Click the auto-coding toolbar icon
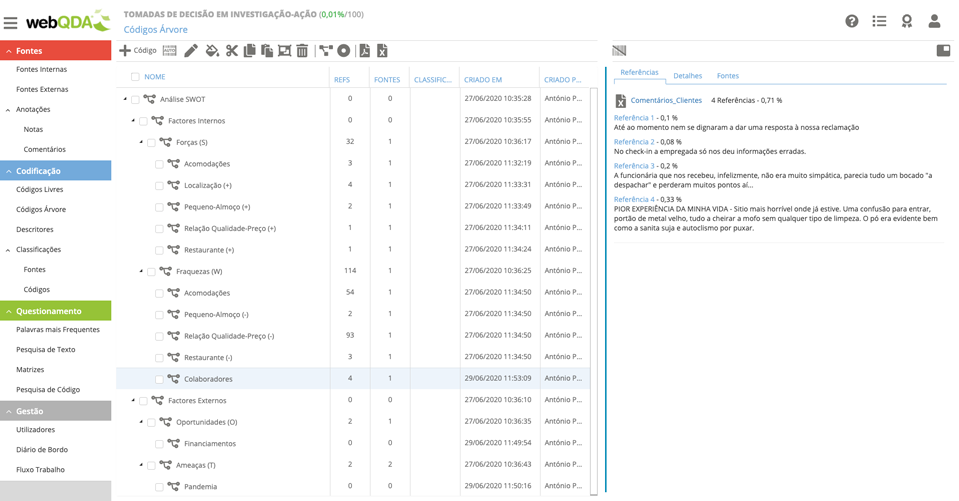 point(169,51)
